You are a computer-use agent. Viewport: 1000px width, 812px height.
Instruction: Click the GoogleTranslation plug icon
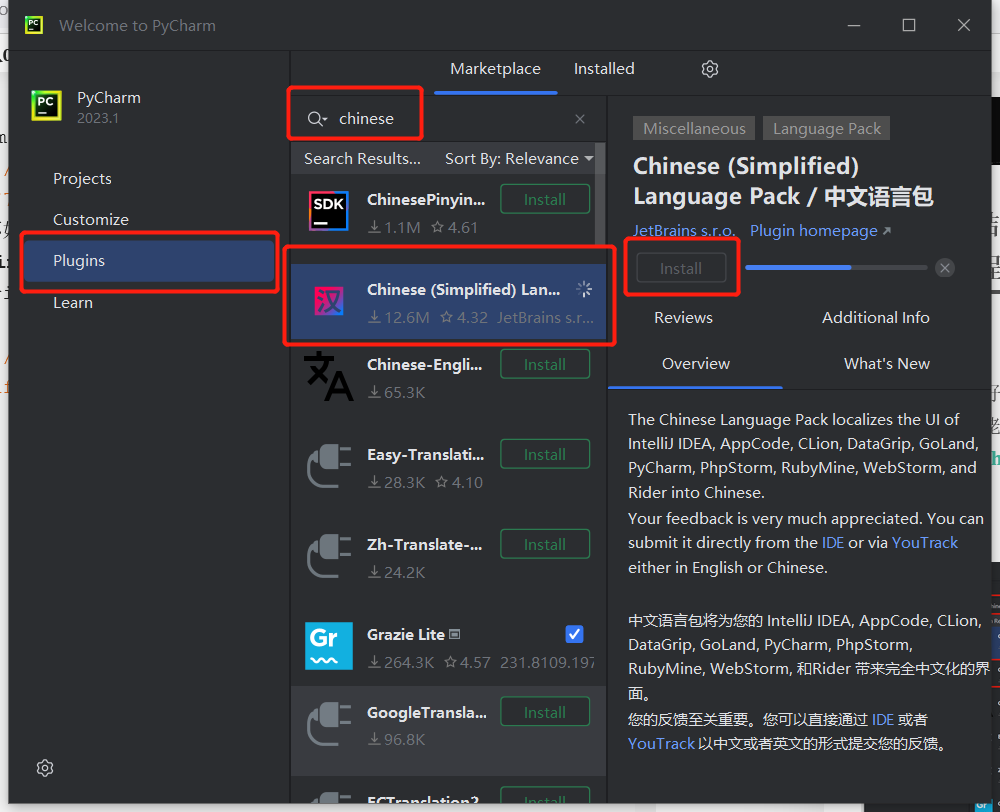tap(329, 724)
